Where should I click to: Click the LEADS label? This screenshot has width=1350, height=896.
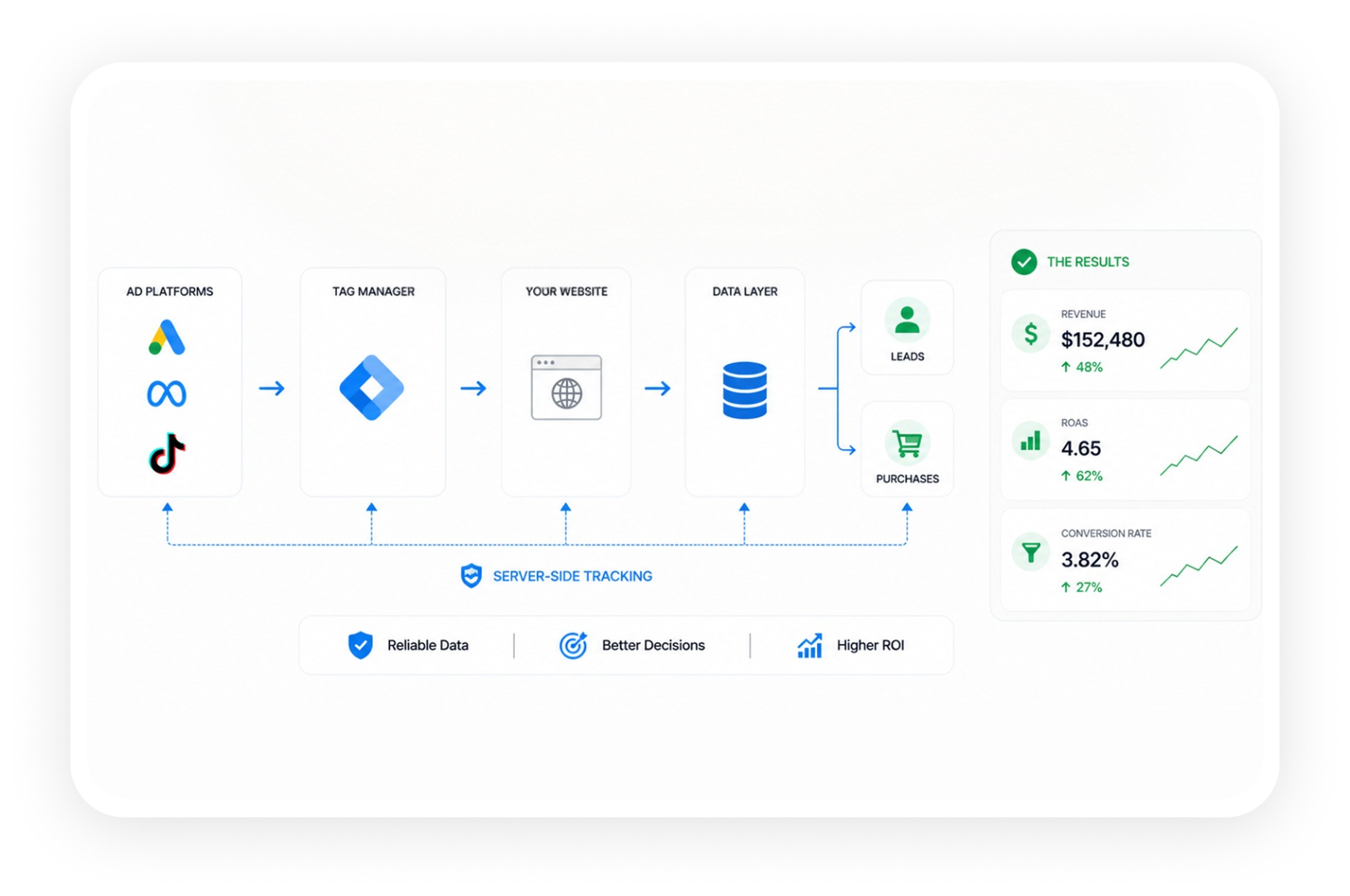[x=908, y=357]
